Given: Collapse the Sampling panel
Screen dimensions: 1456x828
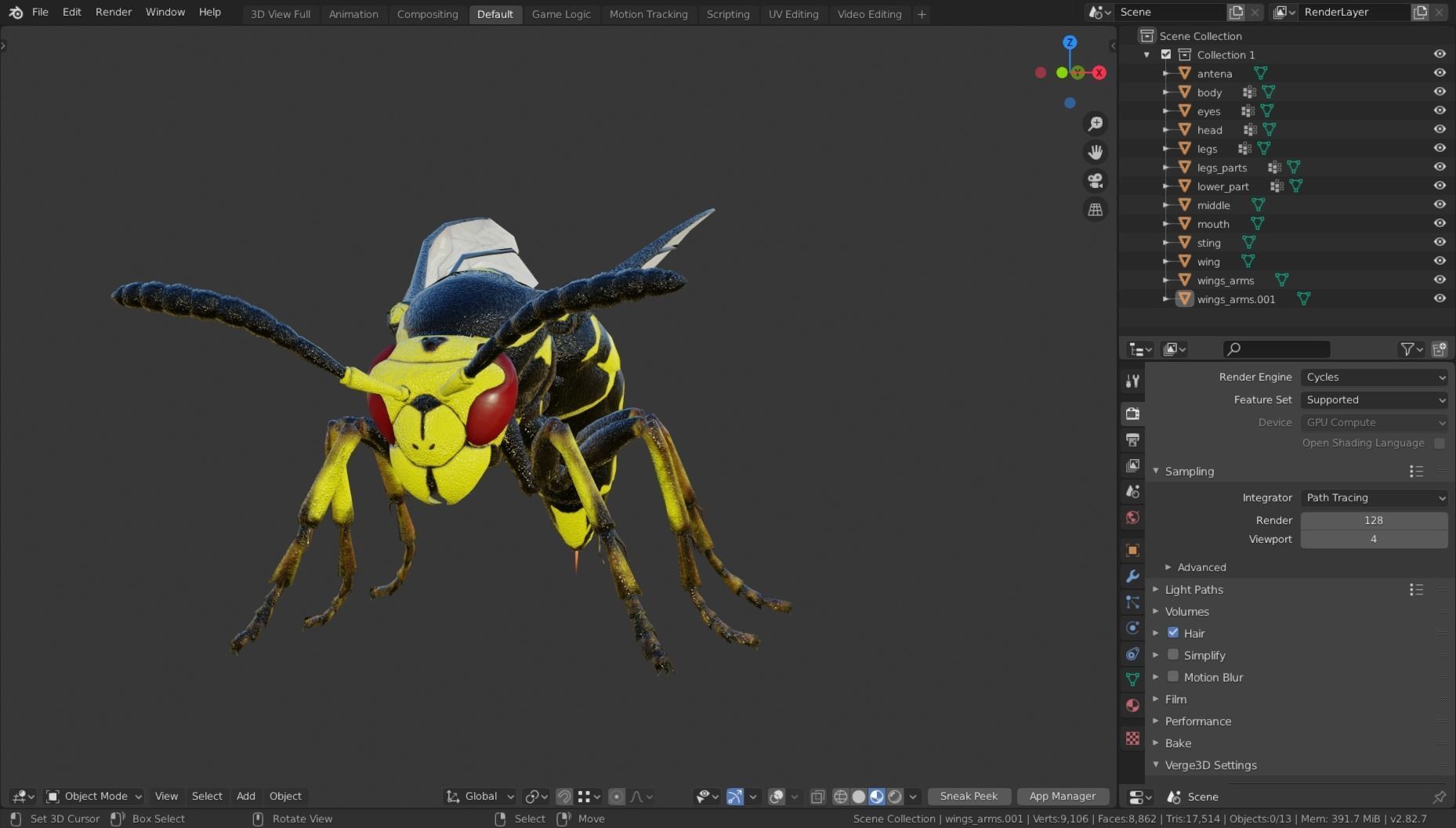Looking at the screenshot, I should pos(1189,471).
